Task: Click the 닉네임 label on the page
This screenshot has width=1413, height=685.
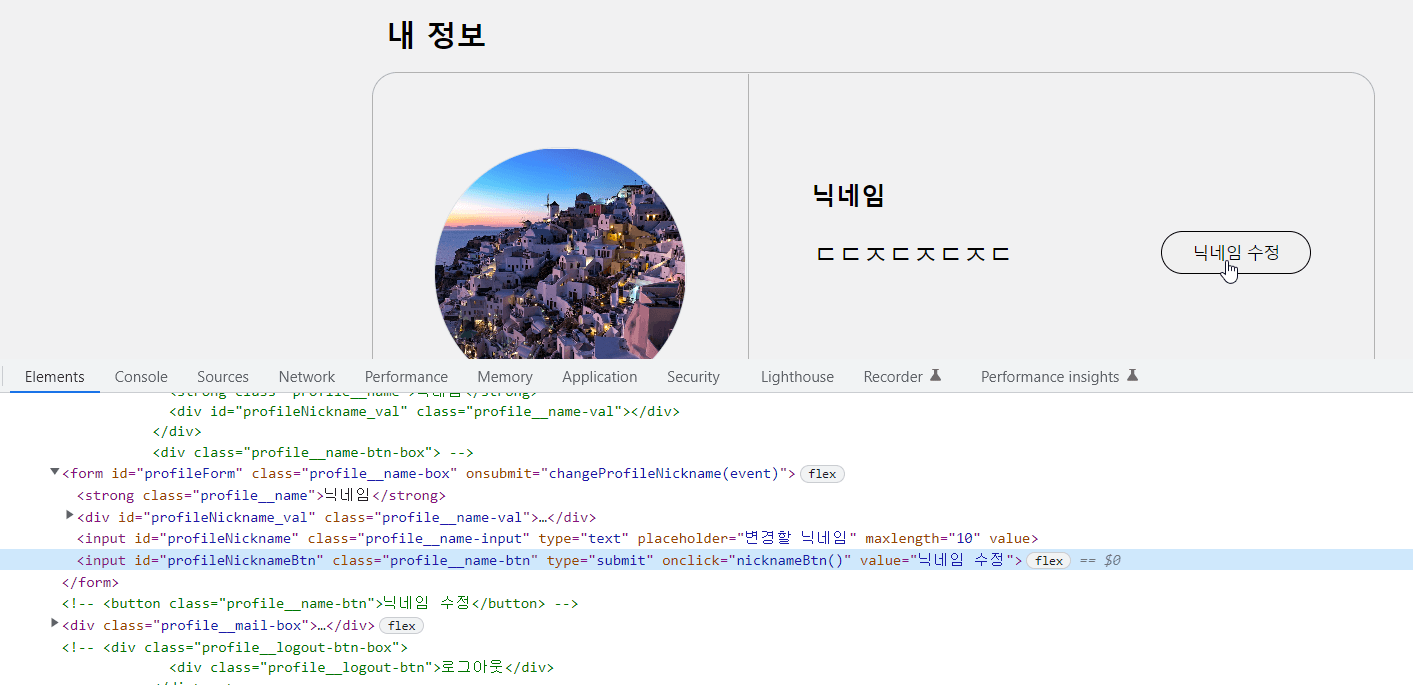Action: (849, 195)
